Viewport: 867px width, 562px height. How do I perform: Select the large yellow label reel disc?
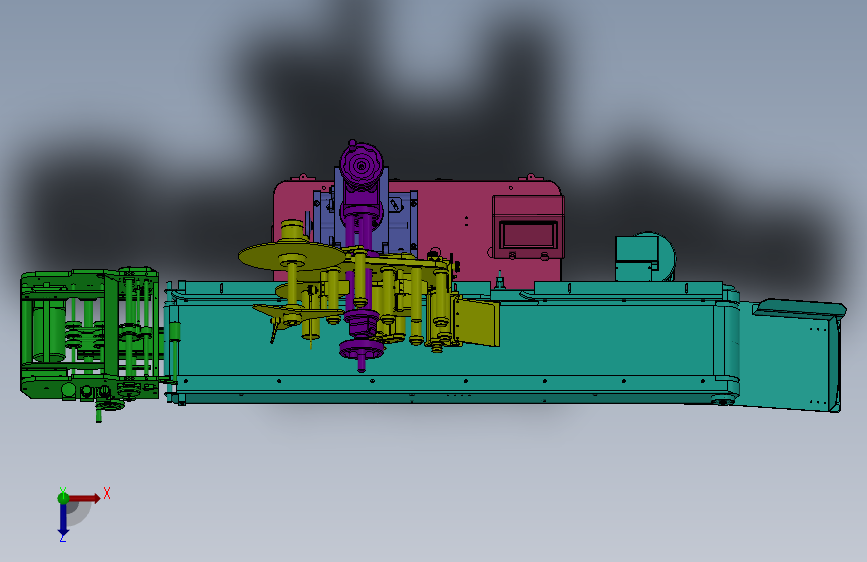click(x=291, y=256)
